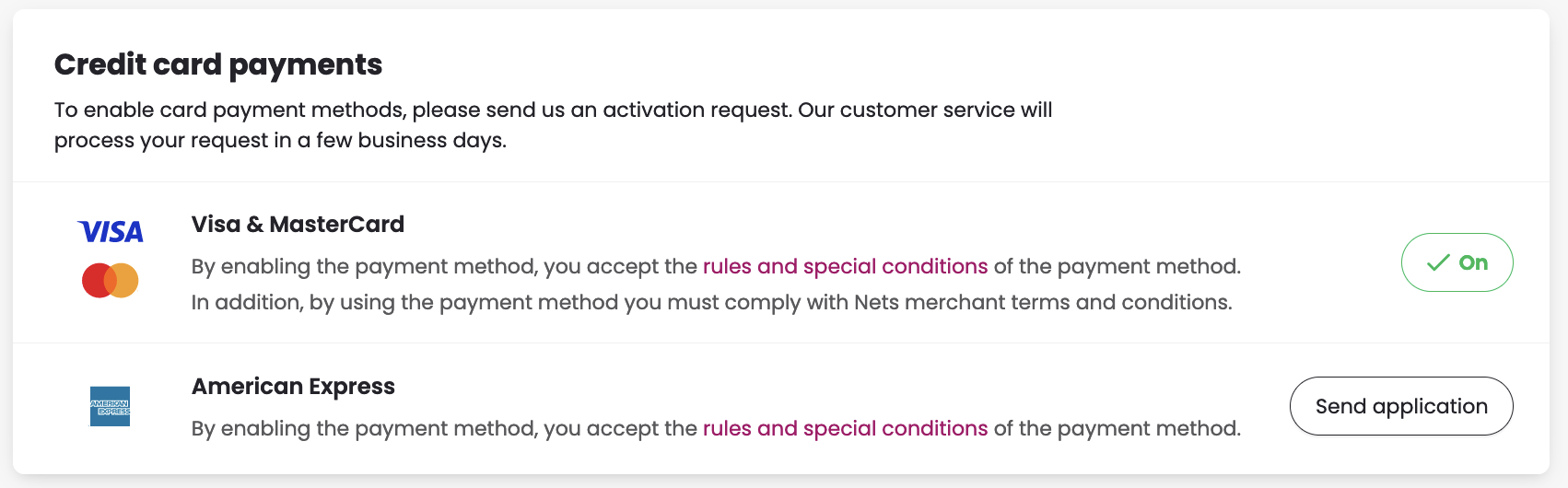The image size is (1568, 488).
Task: Click the blue VISA logo
Action: (x=111, y=232)
